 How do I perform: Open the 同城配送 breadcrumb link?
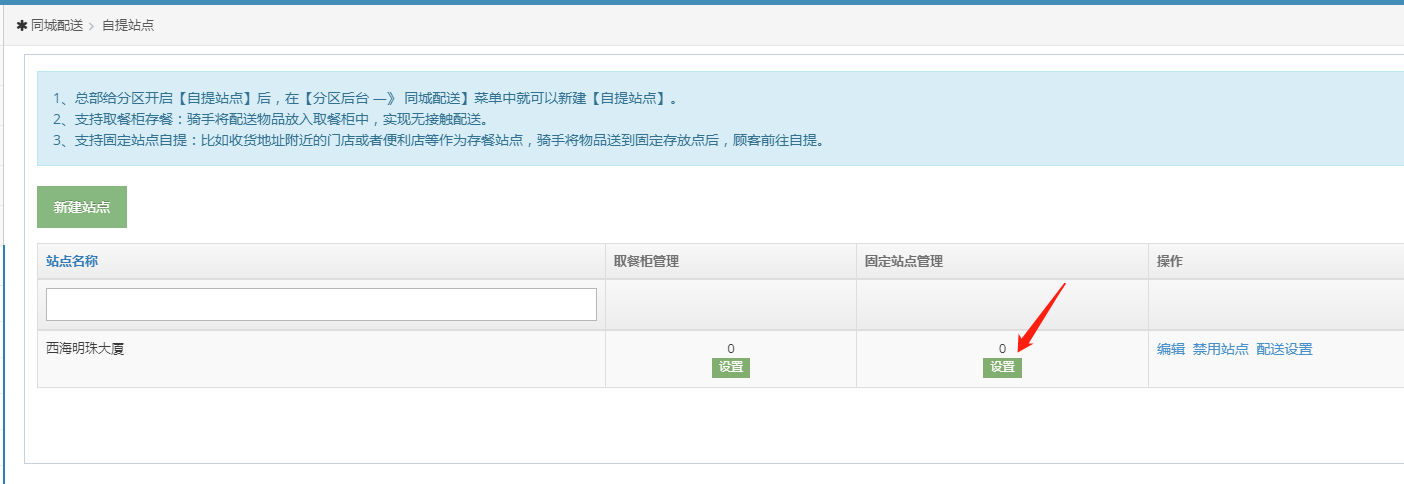(57, 25)
